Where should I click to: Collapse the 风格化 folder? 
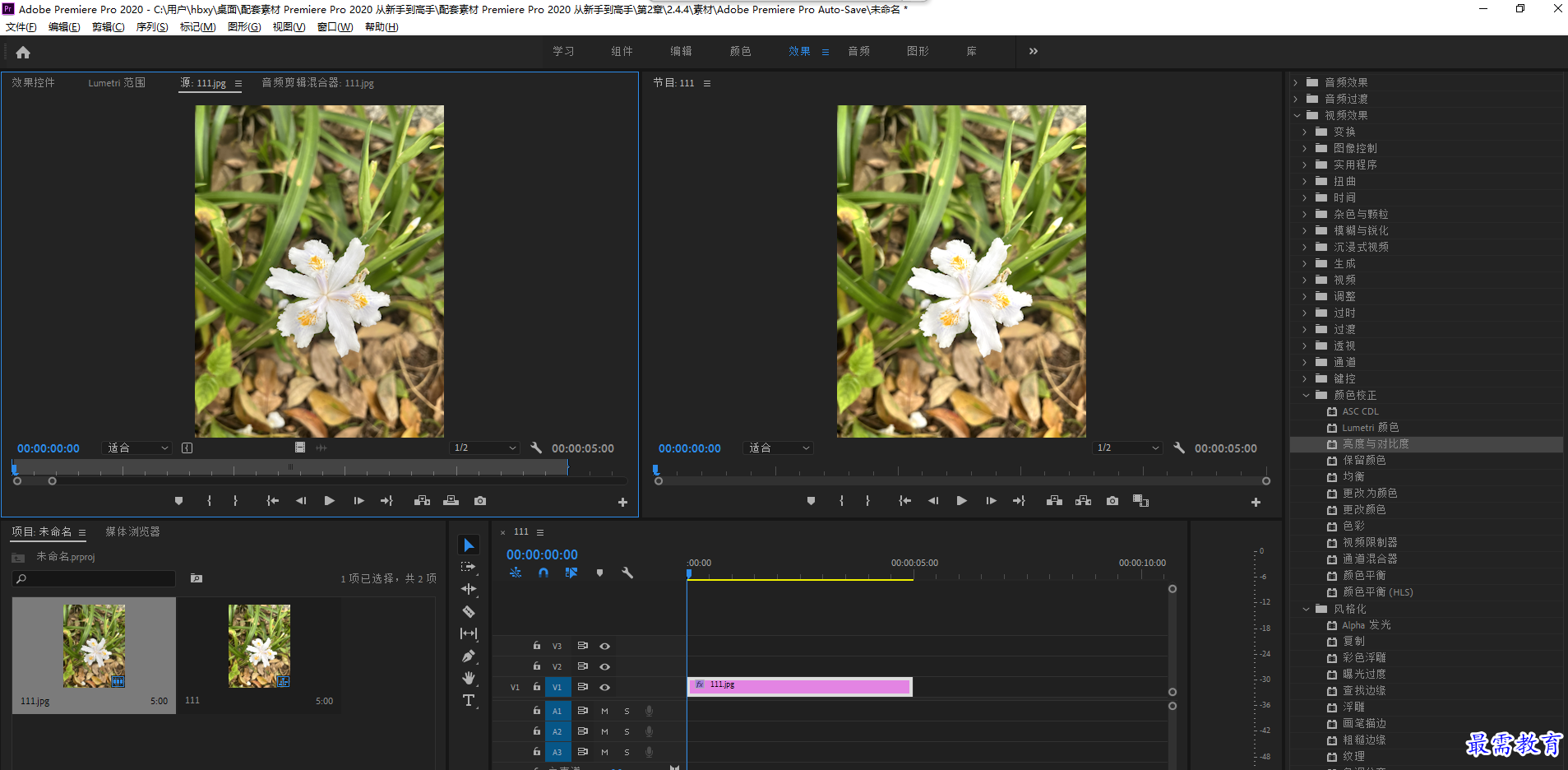click(x=1306, y=609)
